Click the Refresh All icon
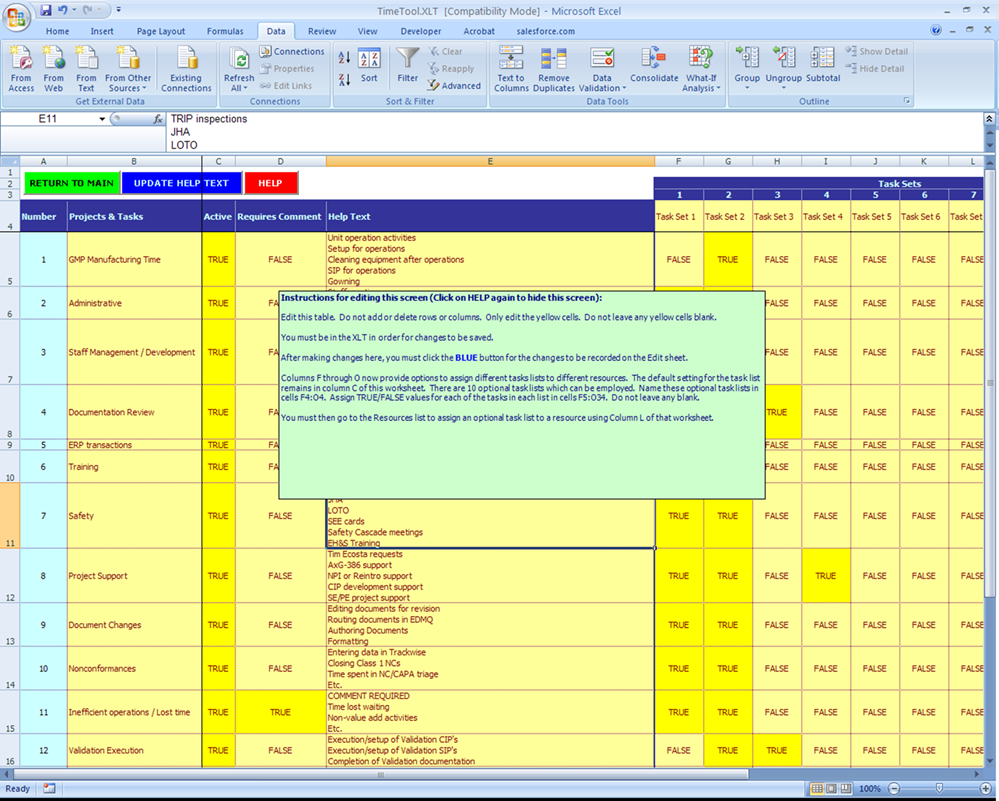 click(240, 59)
